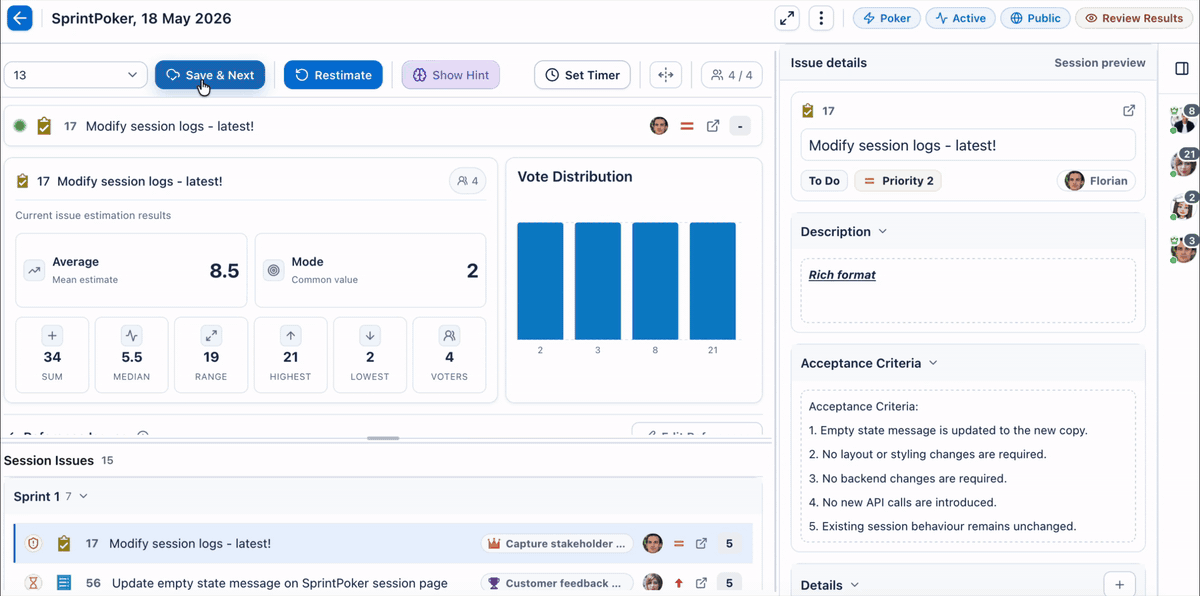Click the green status dot on issue 17 header
Viewport: 1200px width, 596px height.
pos(20,126)
